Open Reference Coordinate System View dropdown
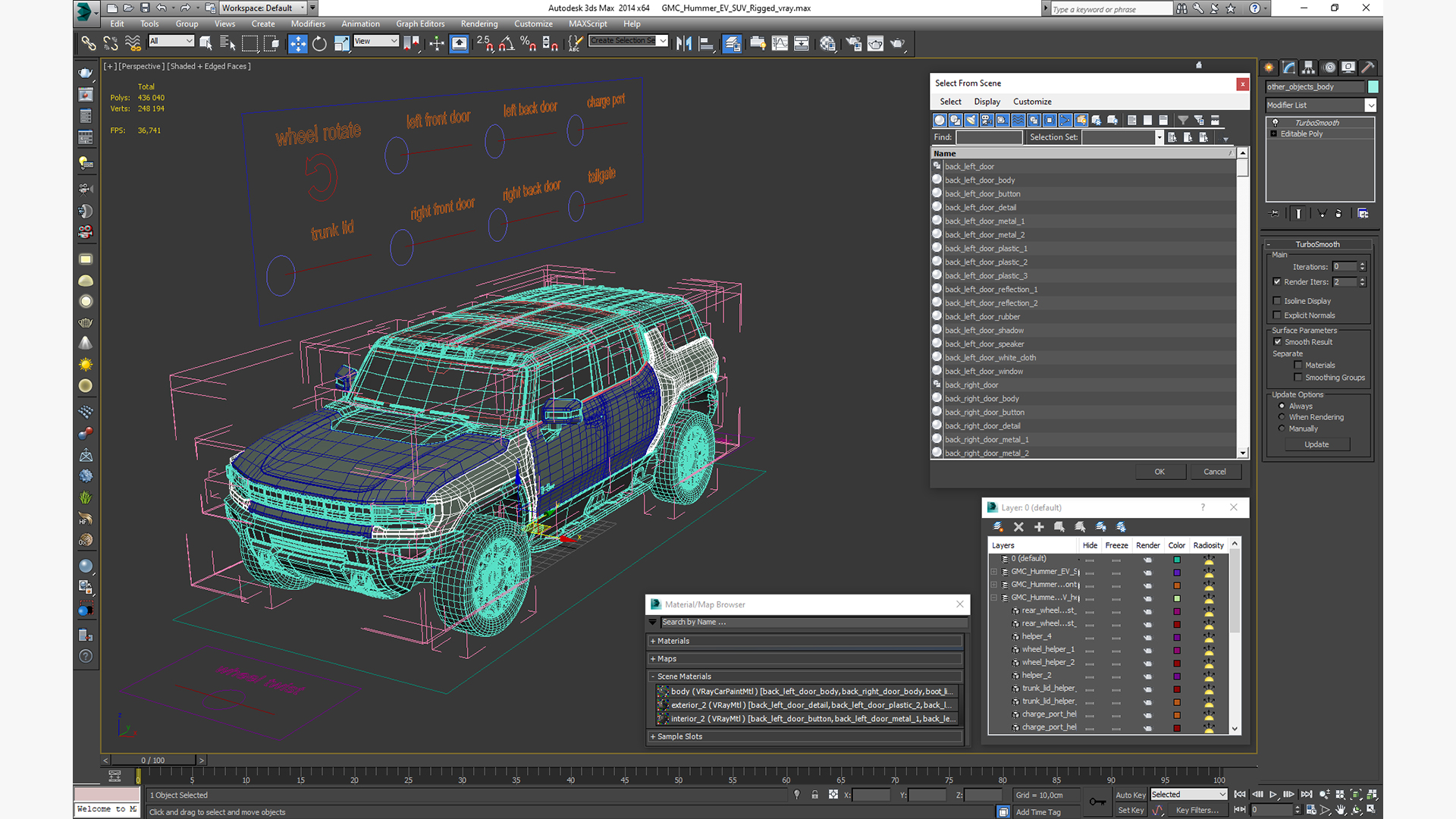Viewport: 1456px width, 819px height. (x=376, y=41)
